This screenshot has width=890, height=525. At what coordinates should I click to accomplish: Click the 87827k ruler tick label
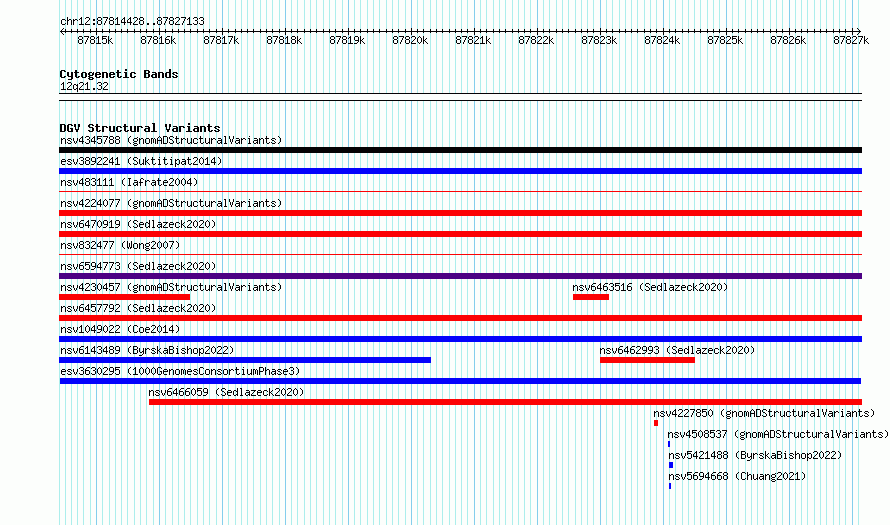coord(851,40)
